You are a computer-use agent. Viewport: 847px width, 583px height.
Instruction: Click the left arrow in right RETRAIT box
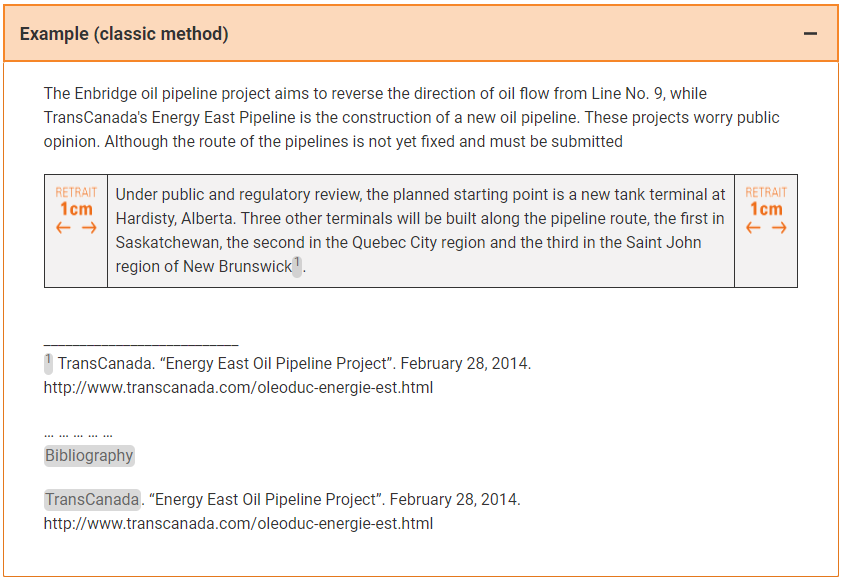(753, 228)
